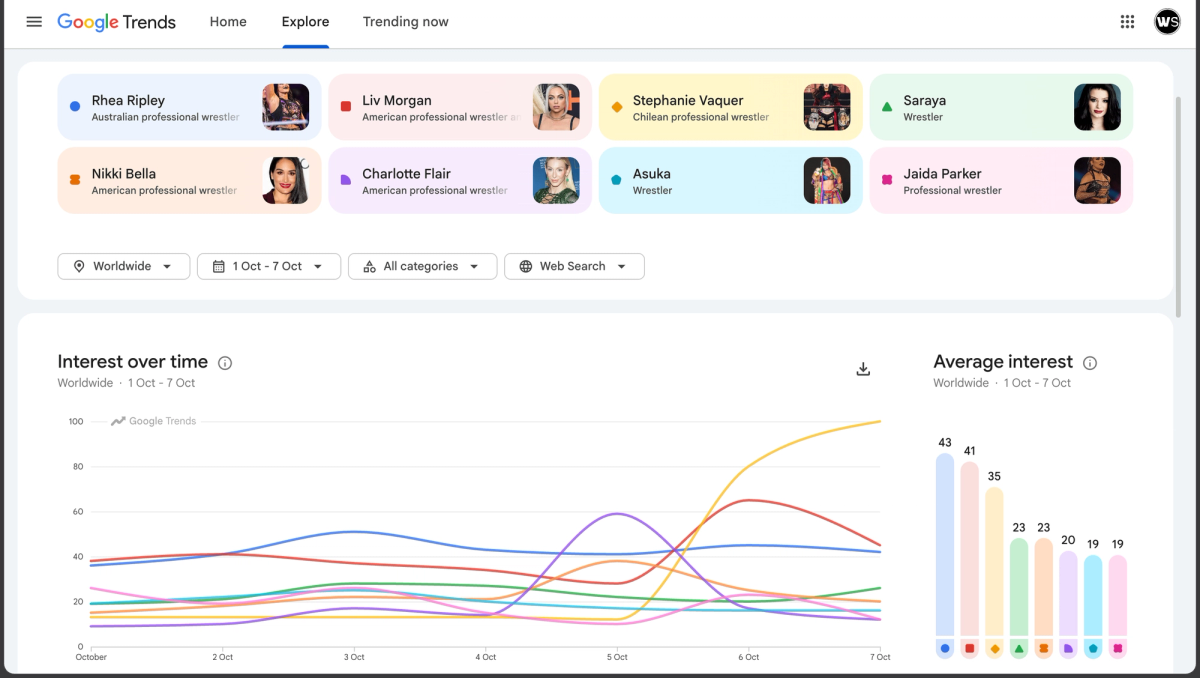
Task: Click the 5 Oct label on the chart axis
Action: pos(618,657)
